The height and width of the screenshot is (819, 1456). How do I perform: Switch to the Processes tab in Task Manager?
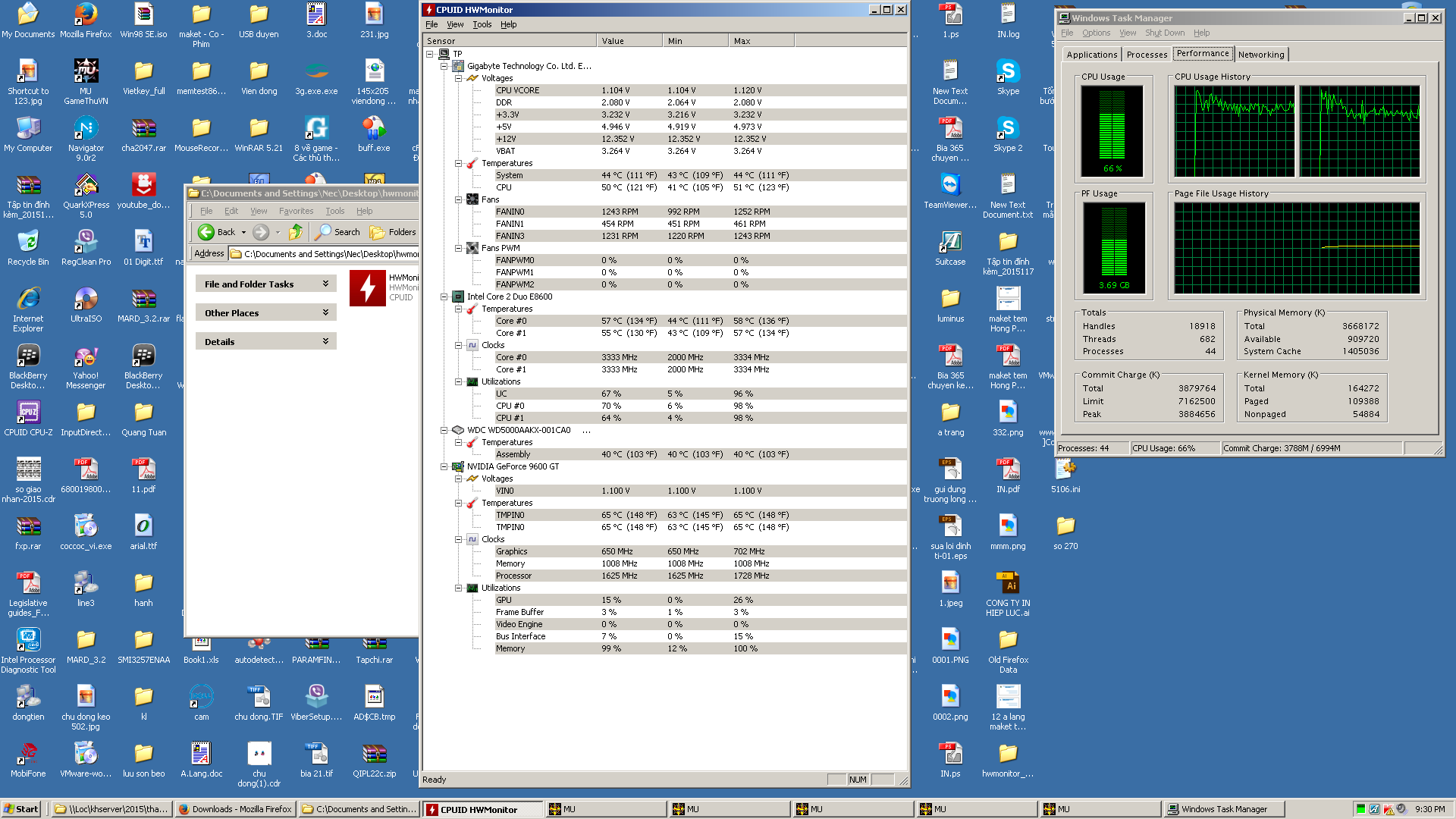[x=1147, y=55]
